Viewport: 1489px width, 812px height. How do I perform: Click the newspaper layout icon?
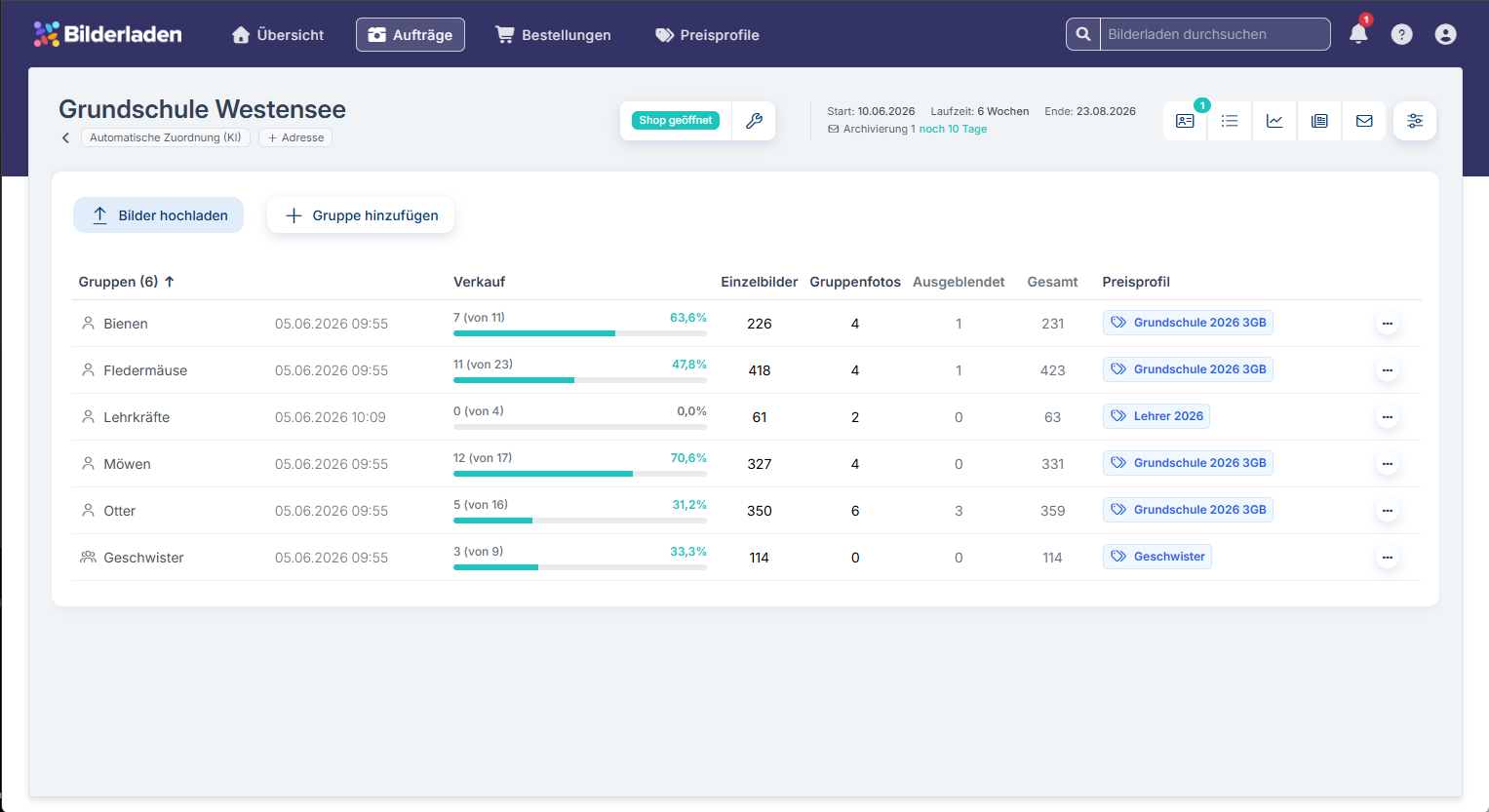[x=1319, y=121]
